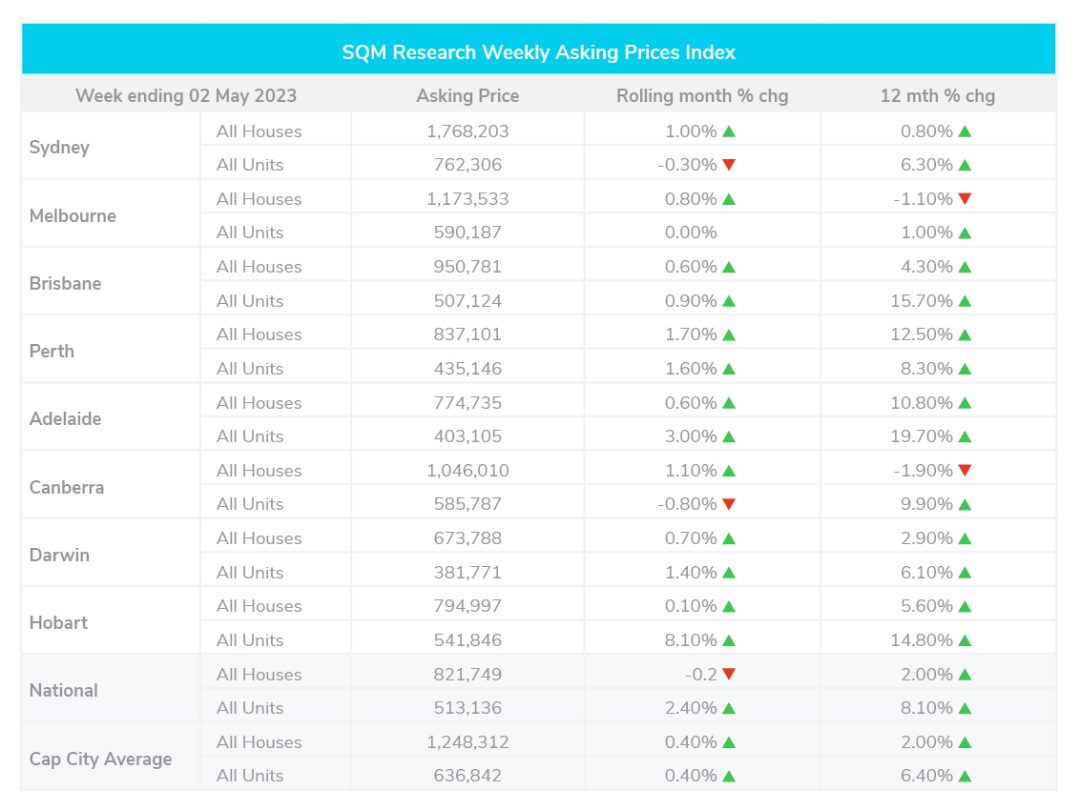This screenshot has width=1080, height=810.
Task: Select the Perth city label
Action: pyautogui.click(x=52, y=351)
